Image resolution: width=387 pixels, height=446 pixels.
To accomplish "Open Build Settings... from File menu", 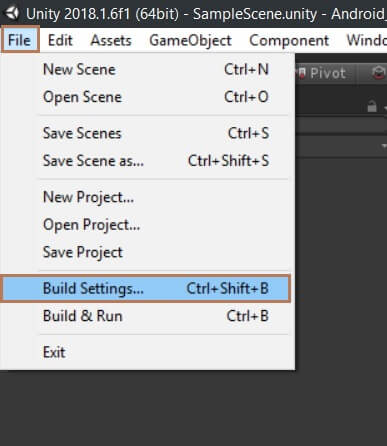I will coord(146,288).
